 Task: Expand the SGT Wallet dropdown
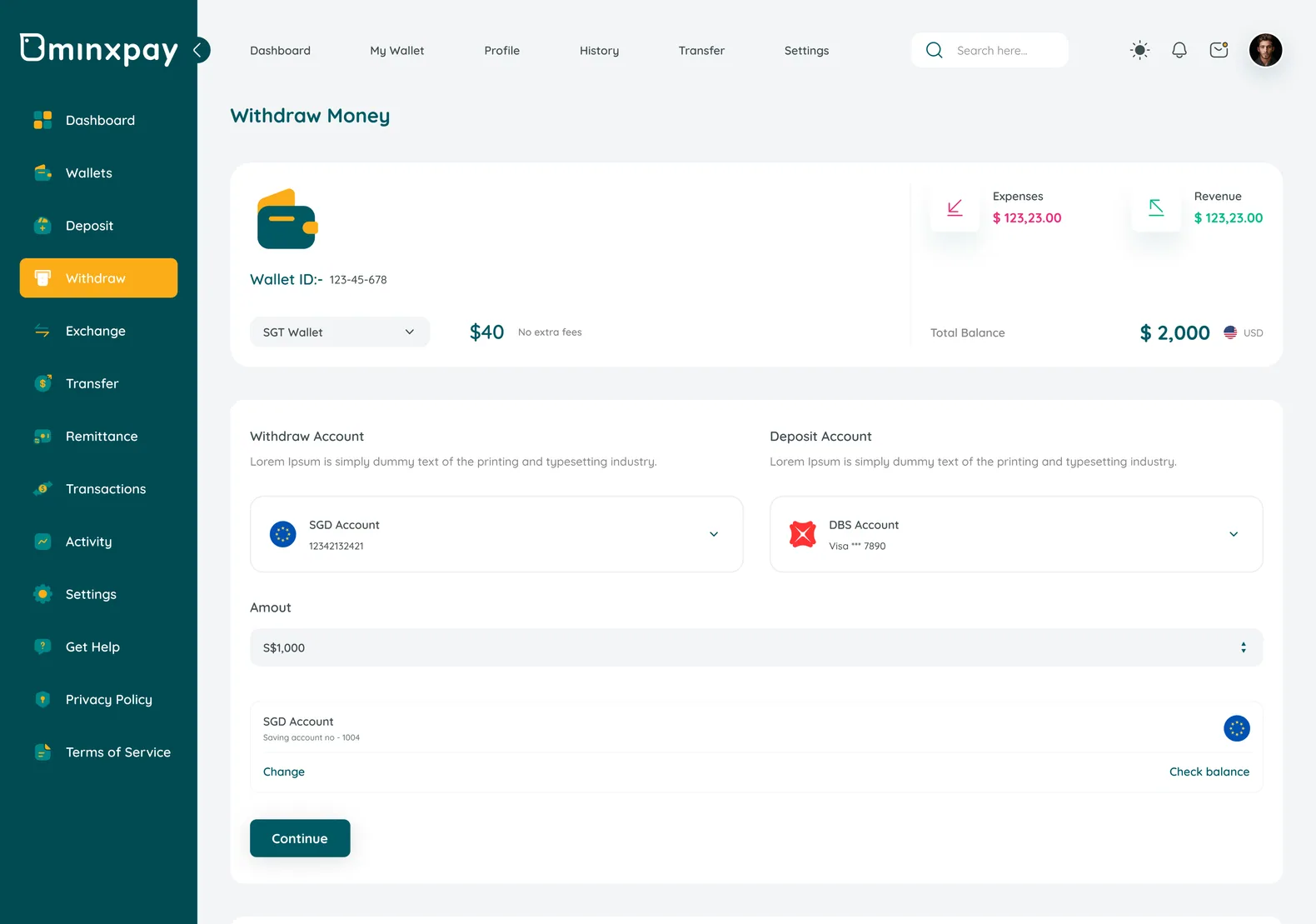coord(340,332)
